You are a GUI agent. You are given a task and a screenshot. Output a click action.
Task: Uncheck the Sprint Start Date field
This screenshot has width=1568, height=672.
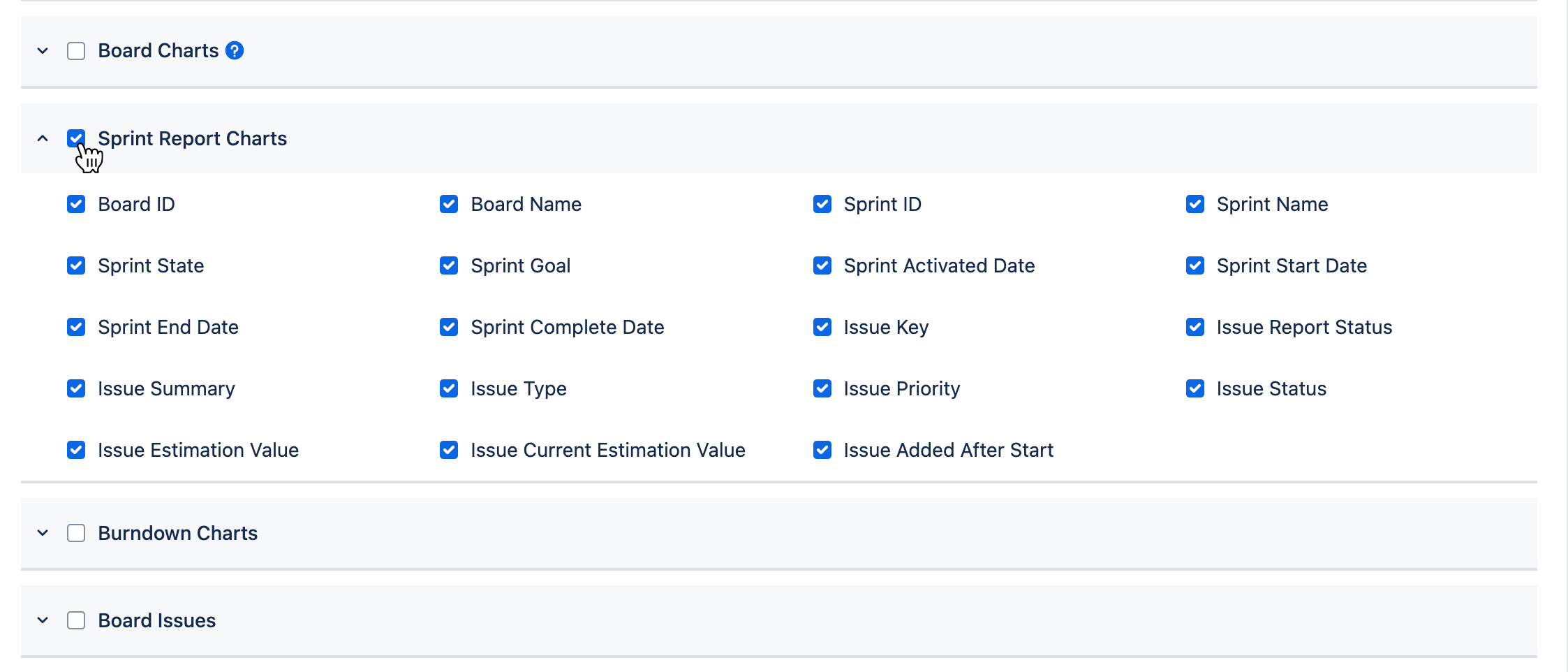(x=1195, y=265)
